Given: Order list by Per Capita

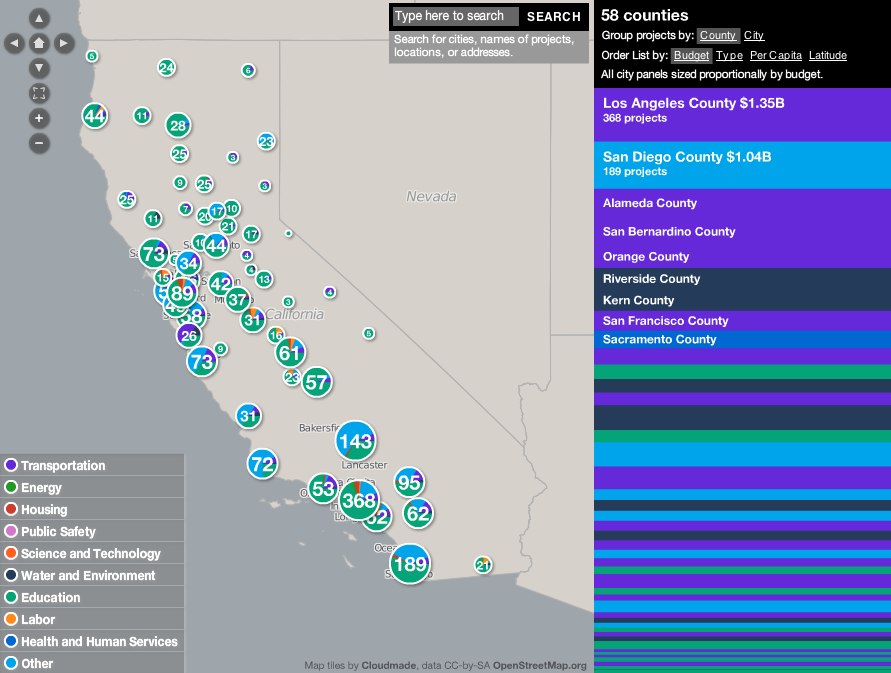Looking at the screenshot, I should click(x=776, y=56).
